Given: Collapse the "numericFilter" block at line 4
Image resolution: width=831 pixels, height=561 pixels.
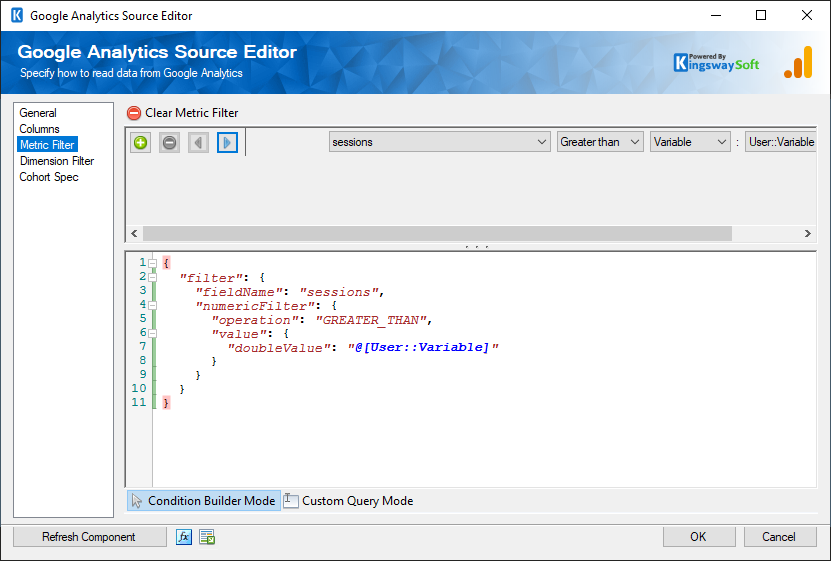Looking at the screenshot, I should (153, 305).
